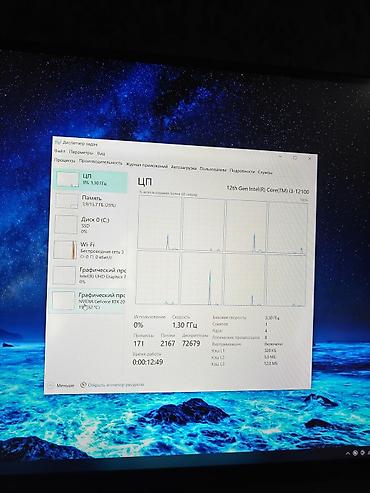Close the Task Manager window

310,158
